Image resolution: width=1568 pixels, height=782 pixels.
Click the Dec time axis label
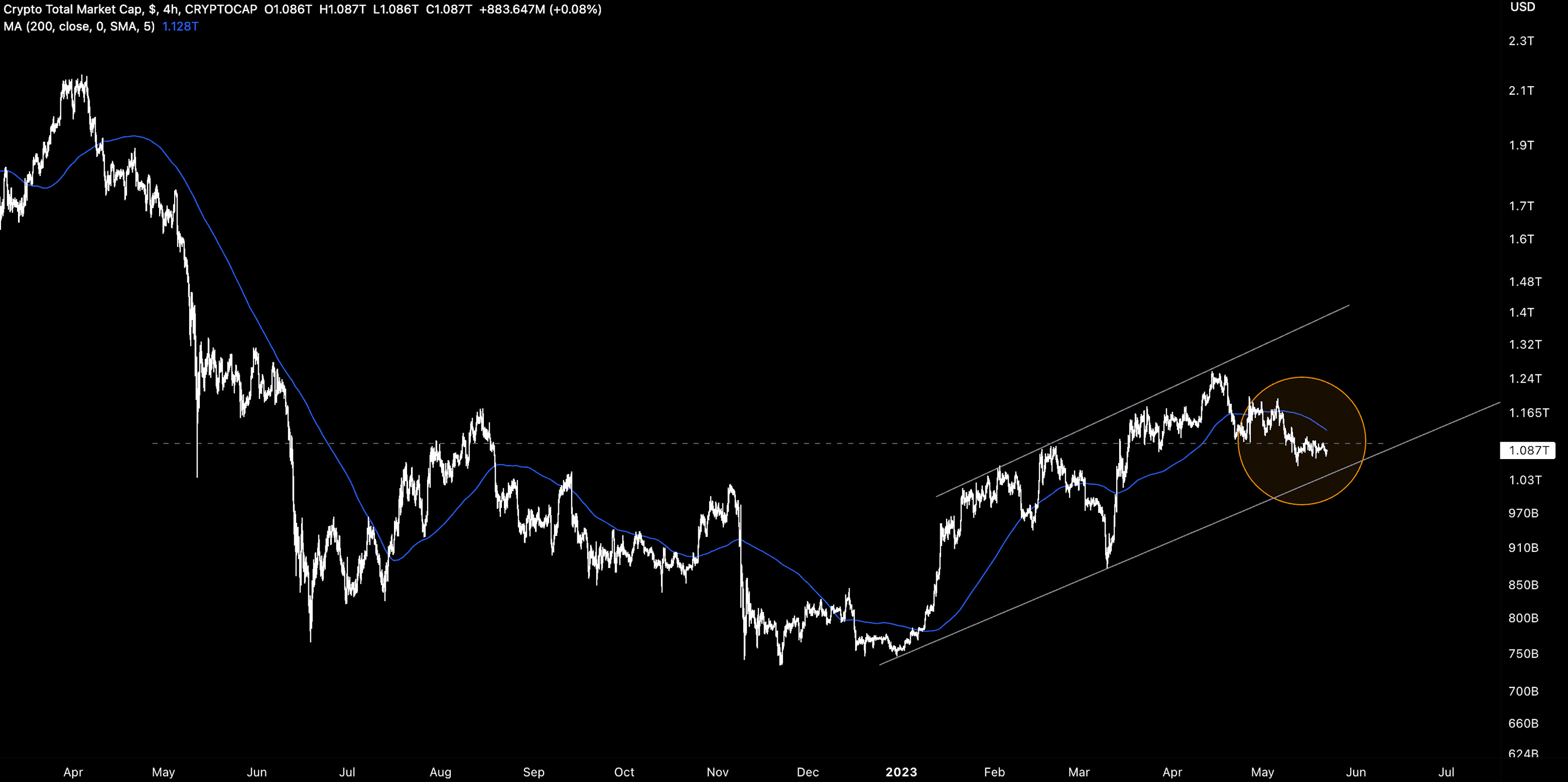808,772
